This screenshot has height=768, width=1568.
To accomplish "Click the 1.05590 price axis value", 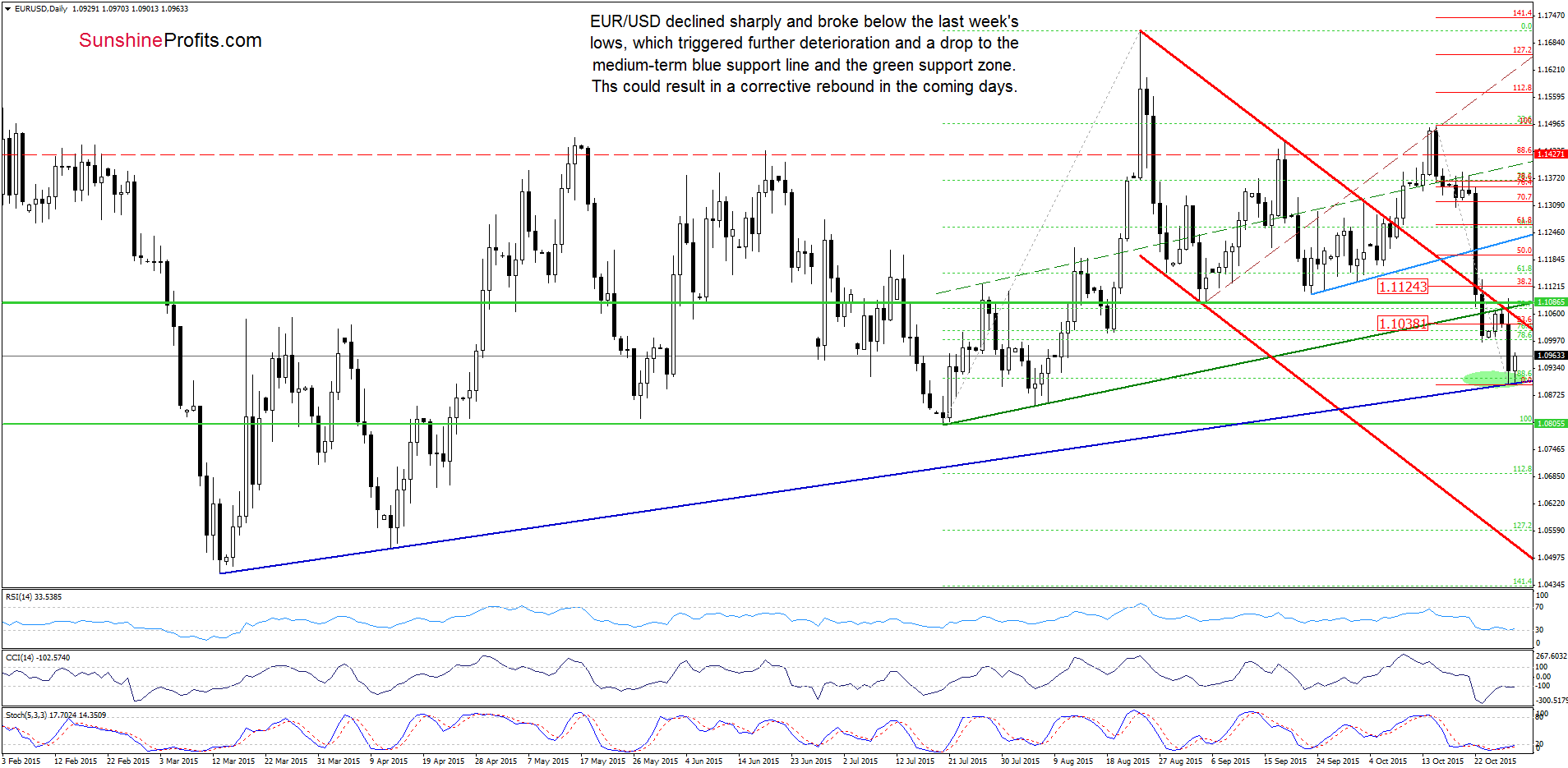I will (1552, 531).
